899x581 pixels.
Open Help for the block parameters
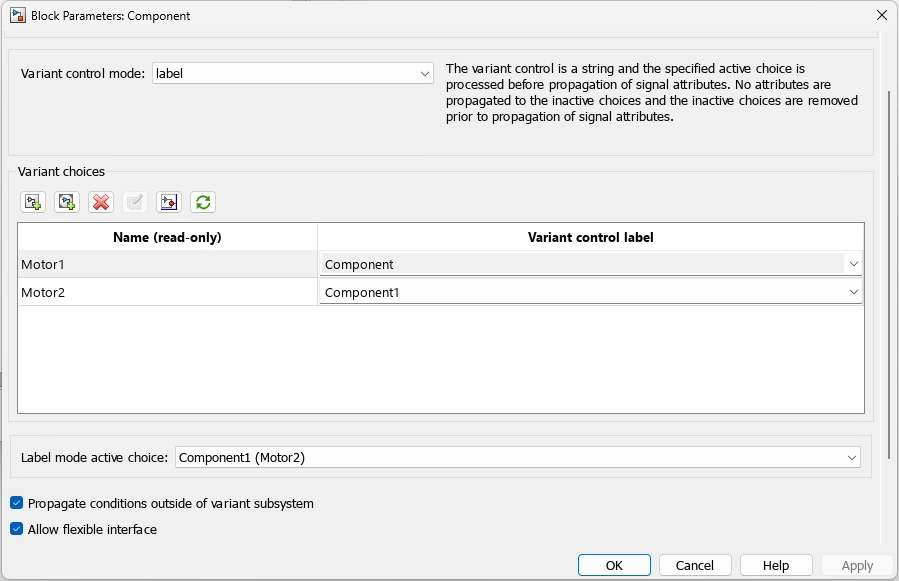[x=776, y=564]
